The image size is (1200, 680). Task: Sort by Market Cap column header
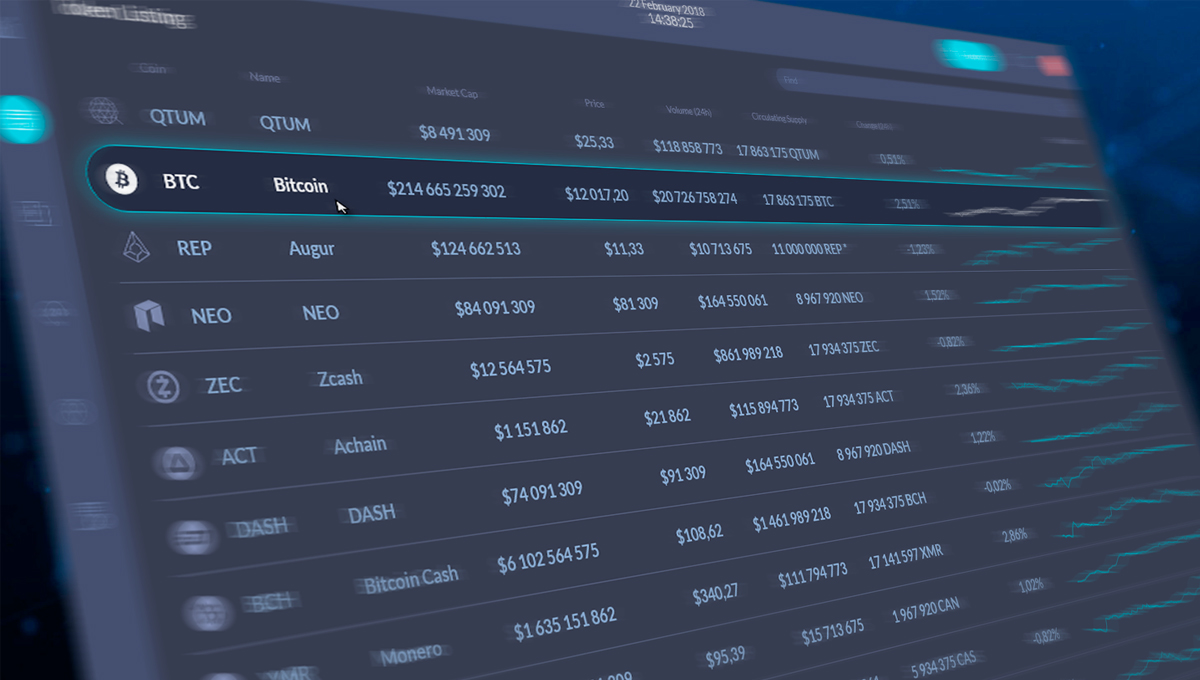click(452, 93)
